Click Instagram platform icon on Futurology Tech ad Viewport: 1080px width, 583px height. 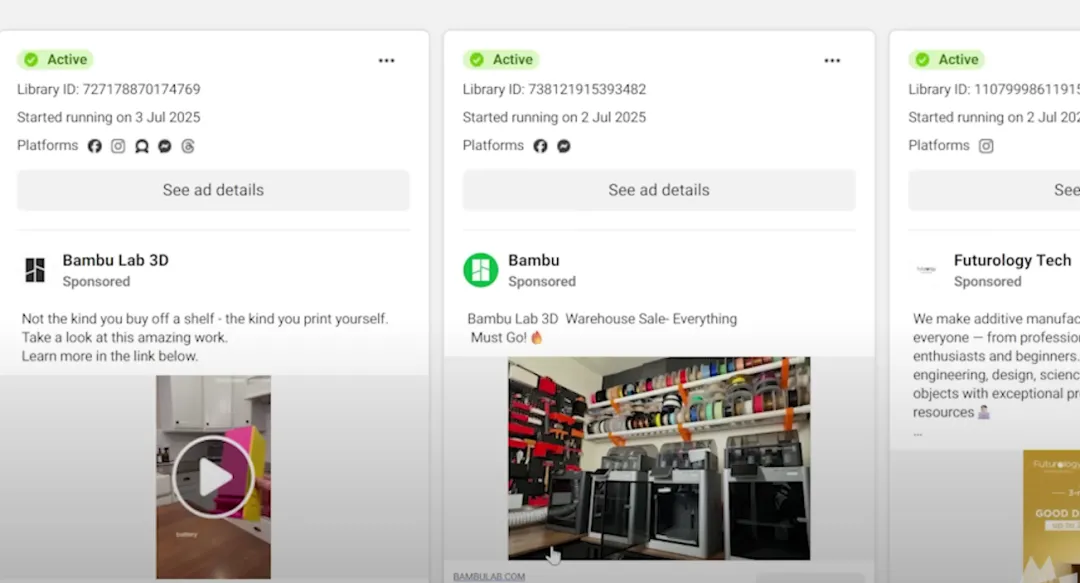tap(986, 146)
